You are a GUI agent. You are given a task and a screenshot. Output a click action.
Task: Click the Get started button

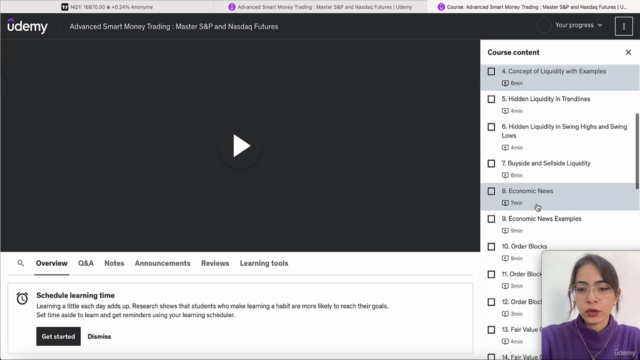58,336
